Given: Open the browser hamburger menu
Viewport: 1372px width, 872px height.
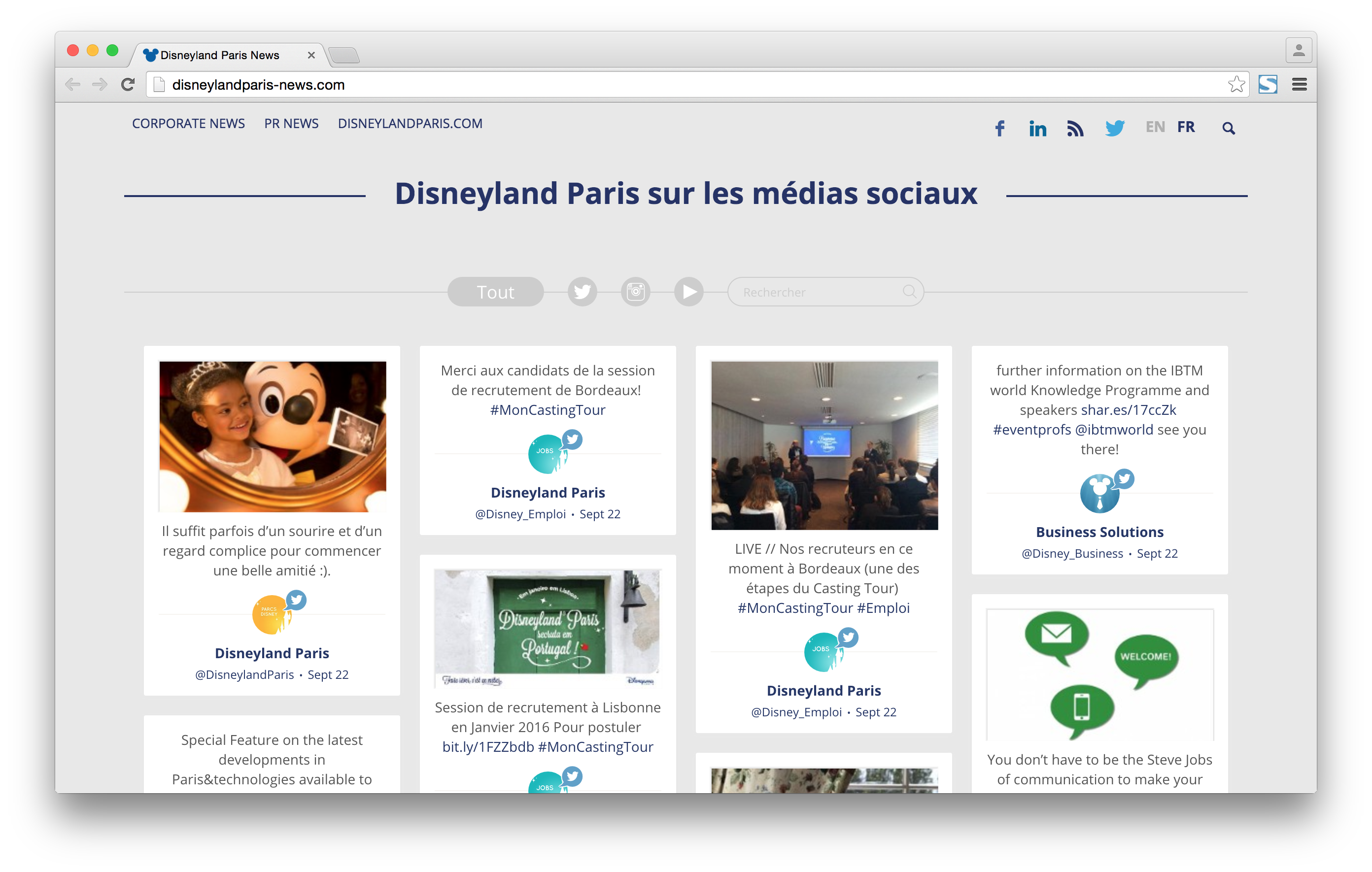Looking at the screenshot, I should tap(1299, 84).
